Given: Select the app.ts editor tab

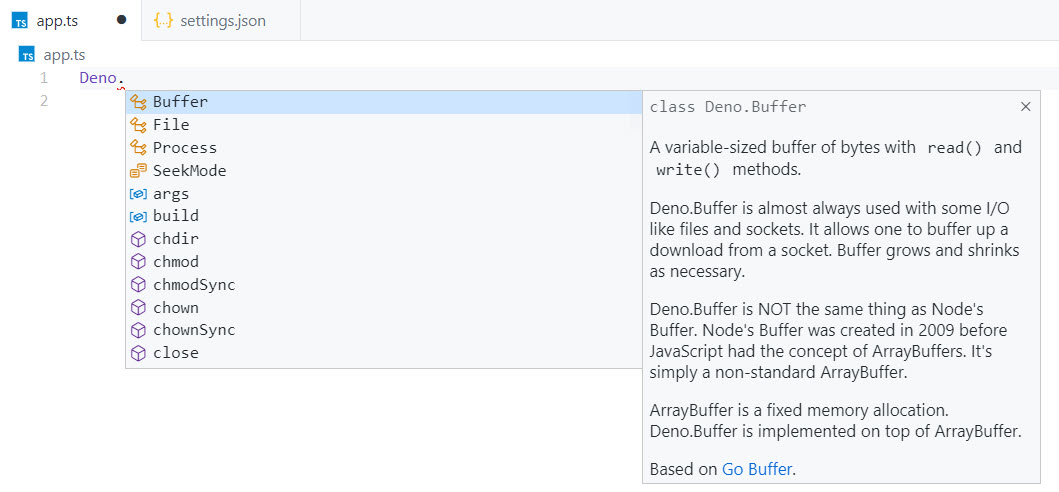Looking at the screenshot, I should coord(57,21).
